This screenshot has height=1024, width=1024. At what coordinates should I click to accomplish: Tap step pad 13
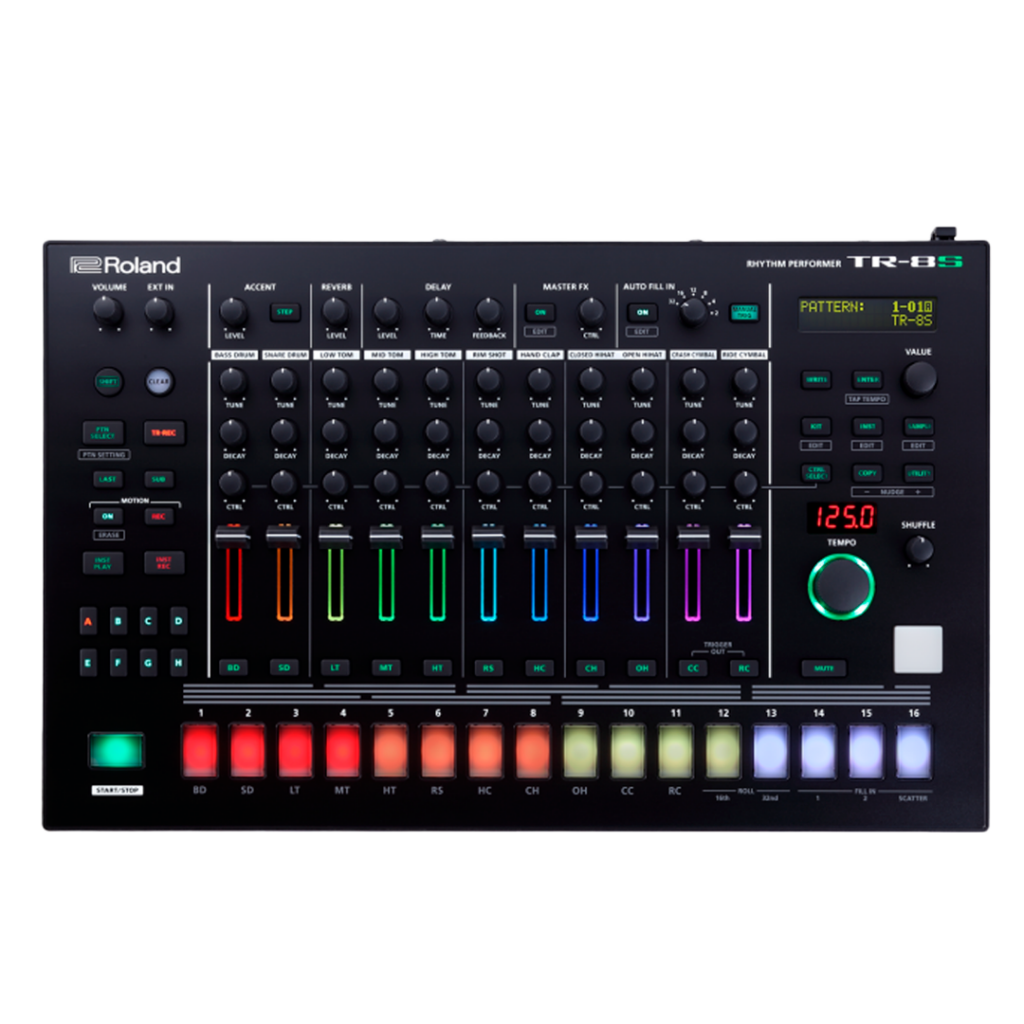771,750
